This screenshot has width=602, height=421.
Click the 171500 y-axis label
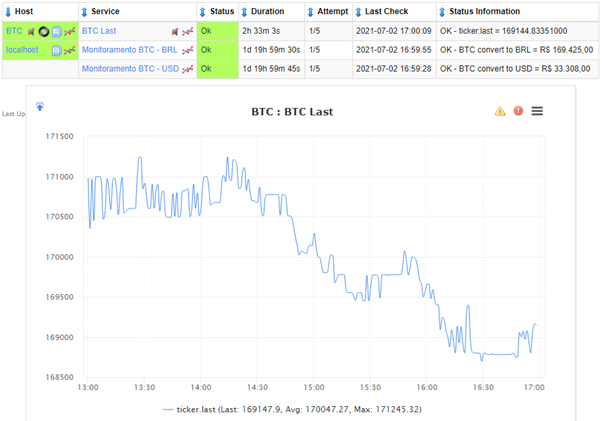[60, 136]
